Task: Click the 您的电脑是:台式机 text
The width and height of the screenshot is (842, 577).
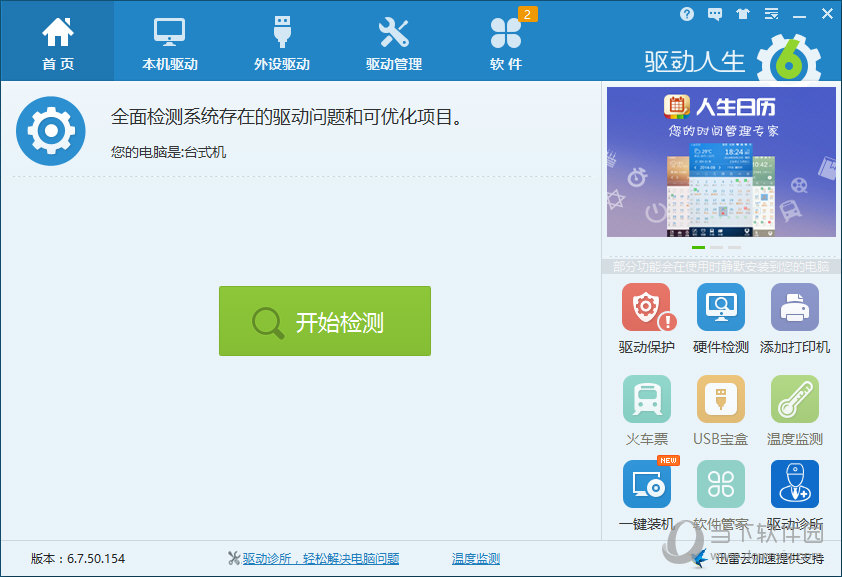Action: tap(169, 152)
